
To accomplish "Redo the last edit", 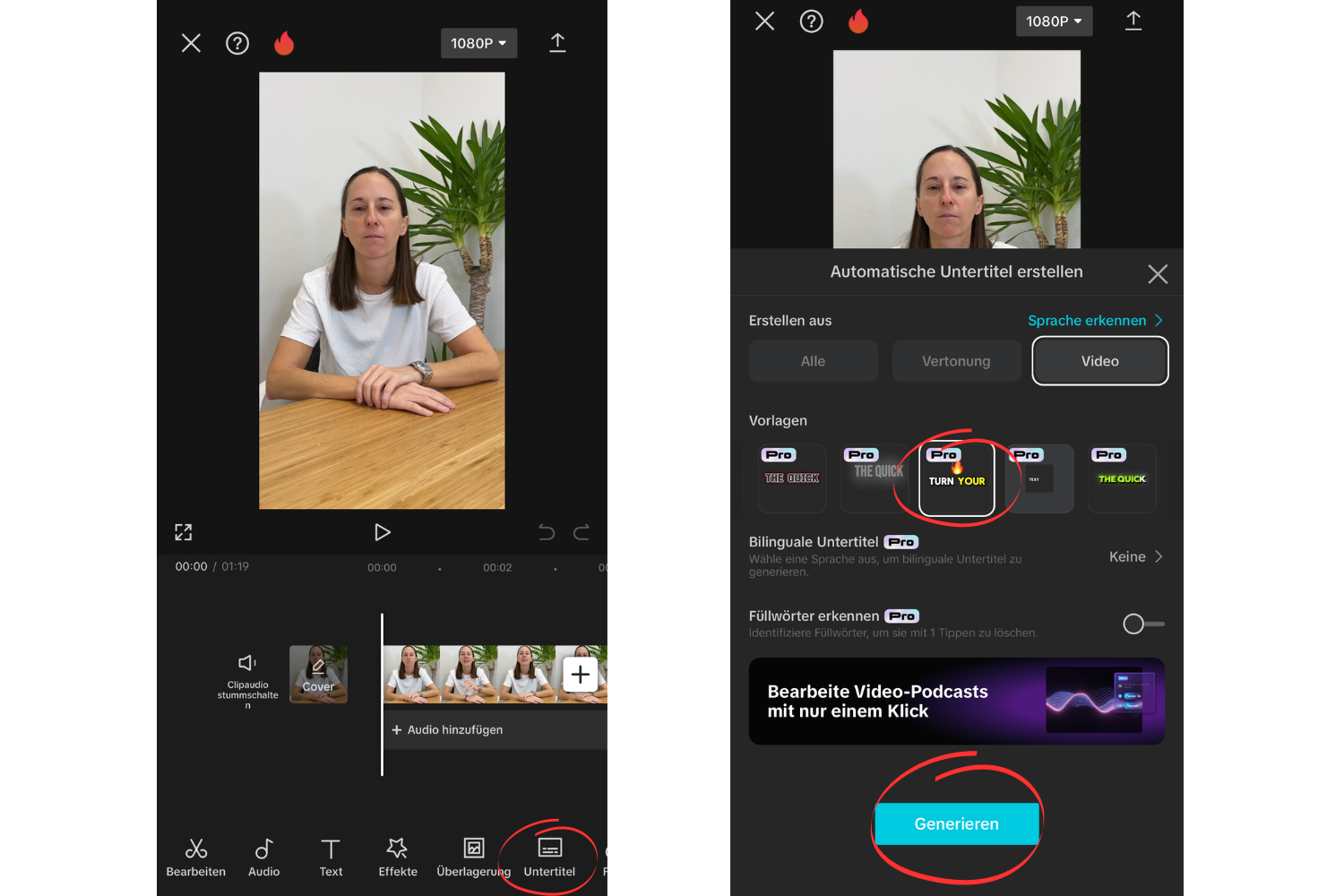I will point(582,532).
